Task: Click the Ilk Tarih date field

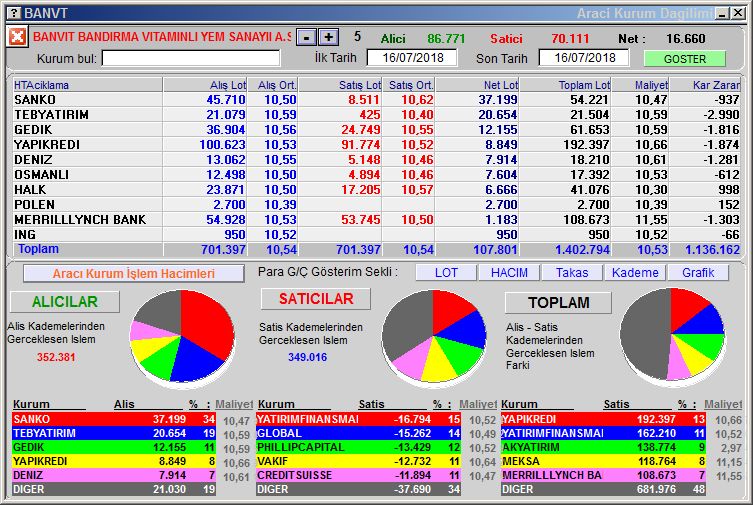Action: [412, 58]
